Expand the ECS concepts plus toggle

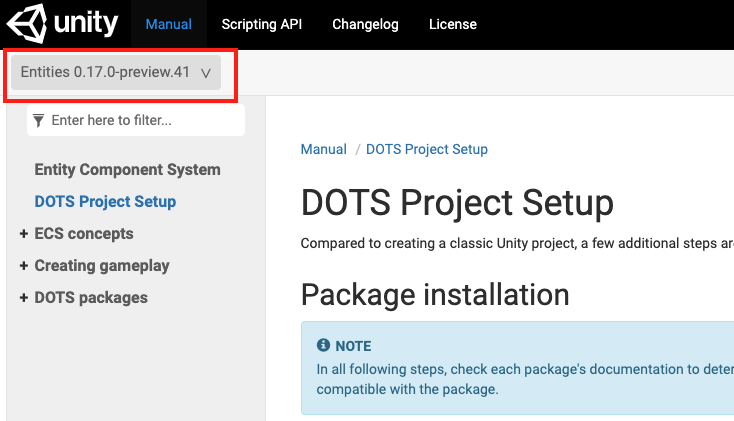(x=24, y=233)
